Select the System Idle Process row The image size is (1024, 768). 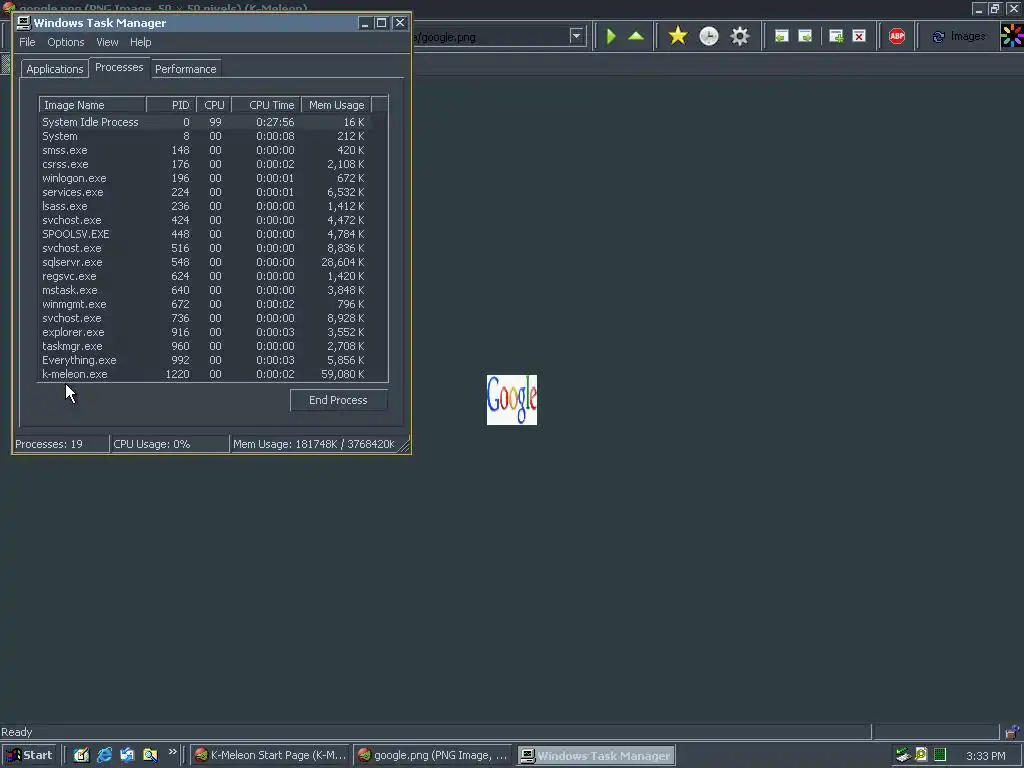click(x=204, y=122)
